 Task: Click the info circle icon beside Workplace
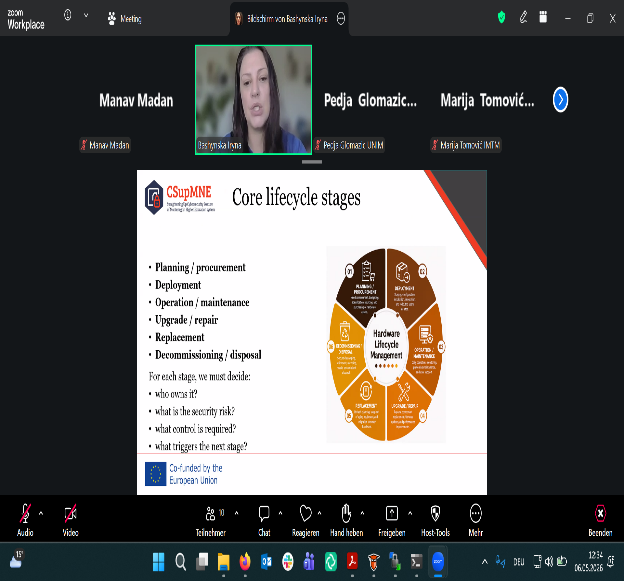pyautogui.click(x=68, y=15)
